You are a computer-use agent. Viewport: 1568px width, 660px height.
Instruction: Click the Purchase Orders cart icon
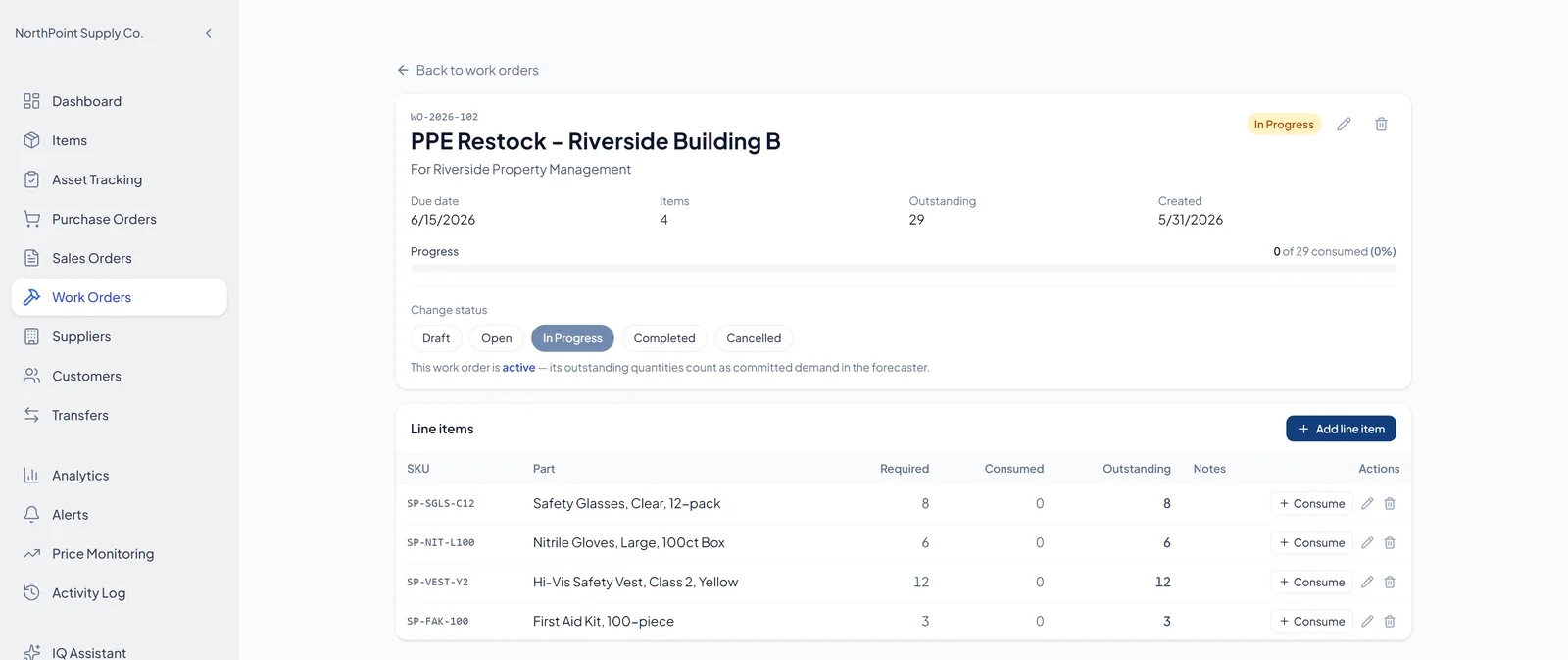(31, 219)
